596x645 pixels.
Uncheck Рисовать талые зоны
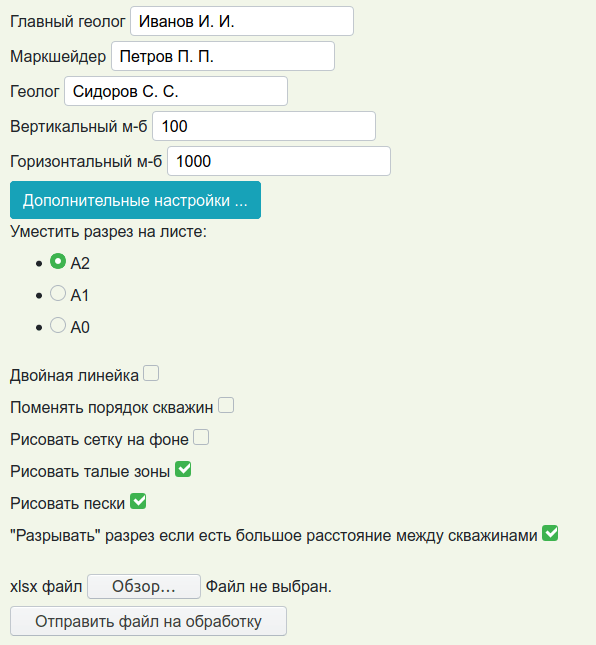coord(183,469)
